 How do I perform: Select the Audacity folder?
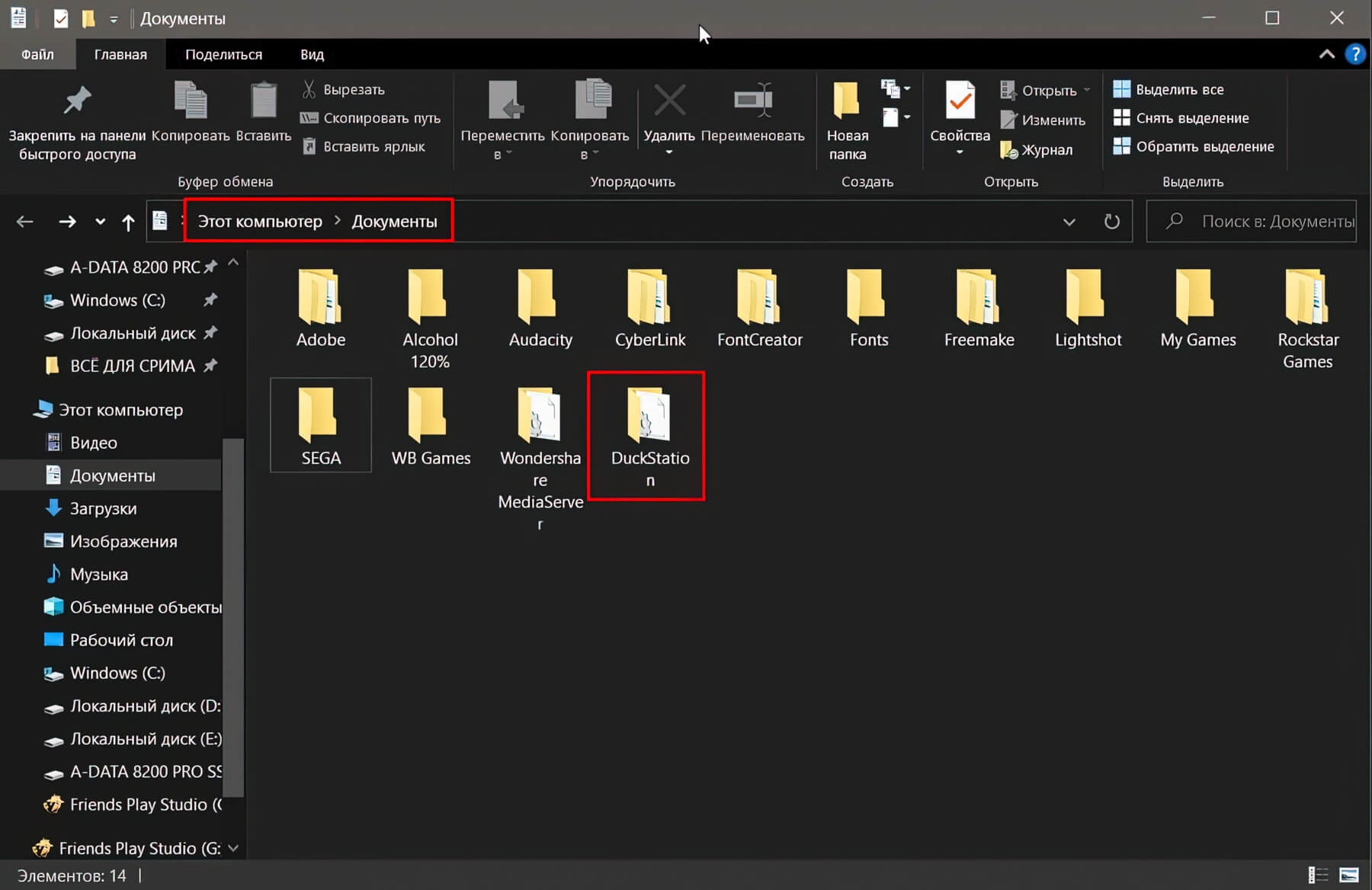[540, 309]
